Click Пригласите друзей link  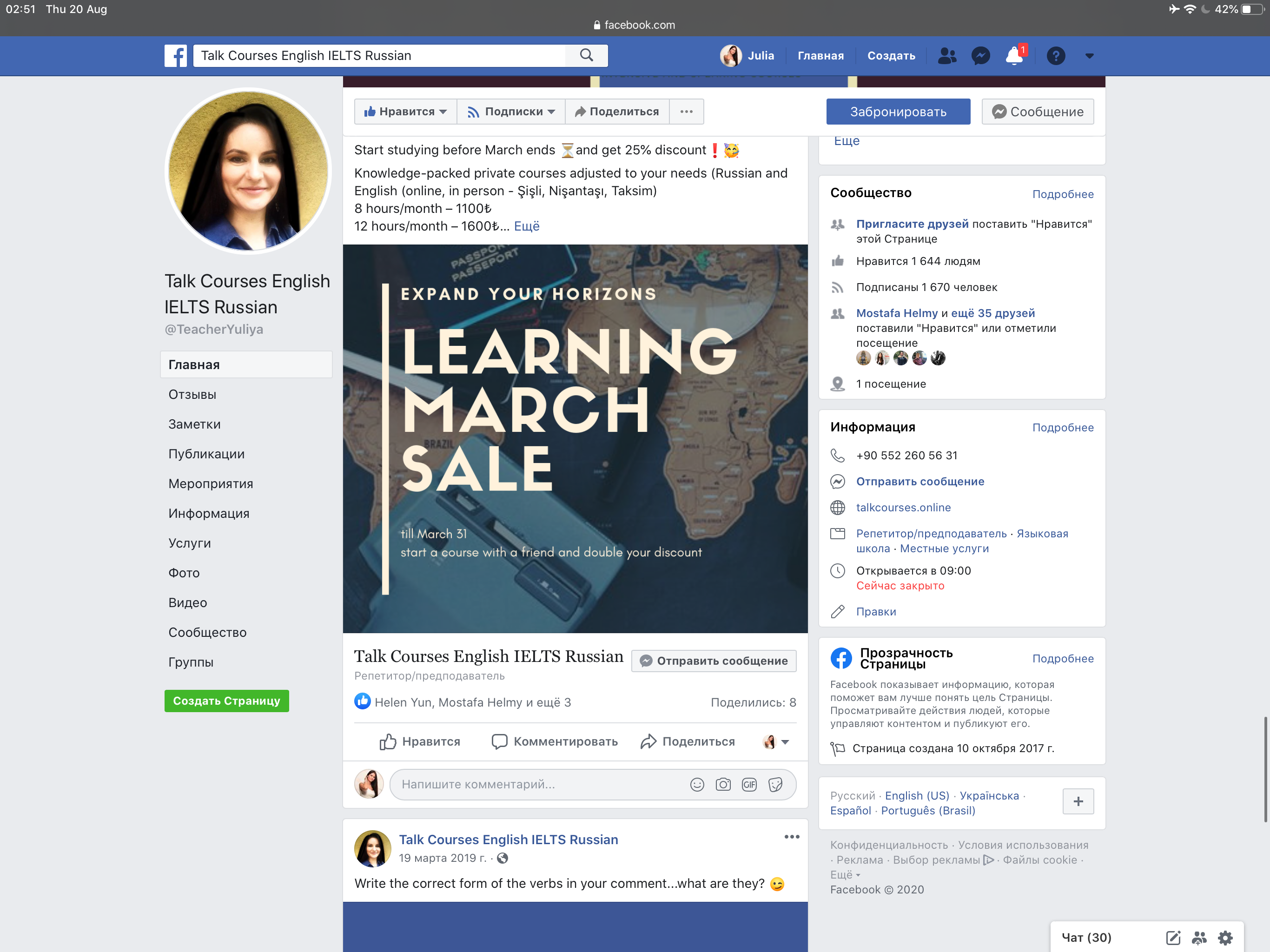913,224
